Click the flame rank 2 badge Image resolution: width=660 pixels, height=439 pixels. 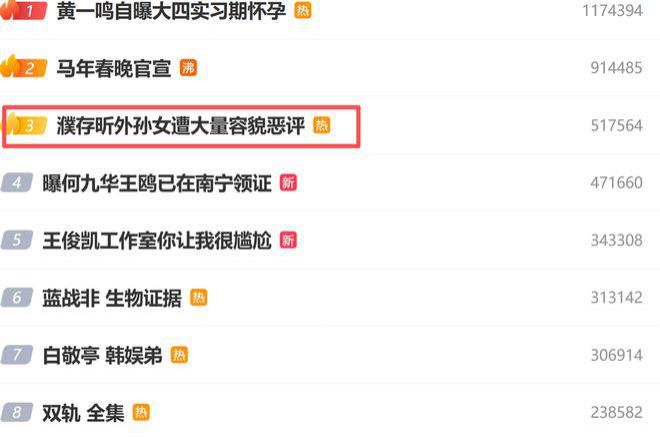24,68
